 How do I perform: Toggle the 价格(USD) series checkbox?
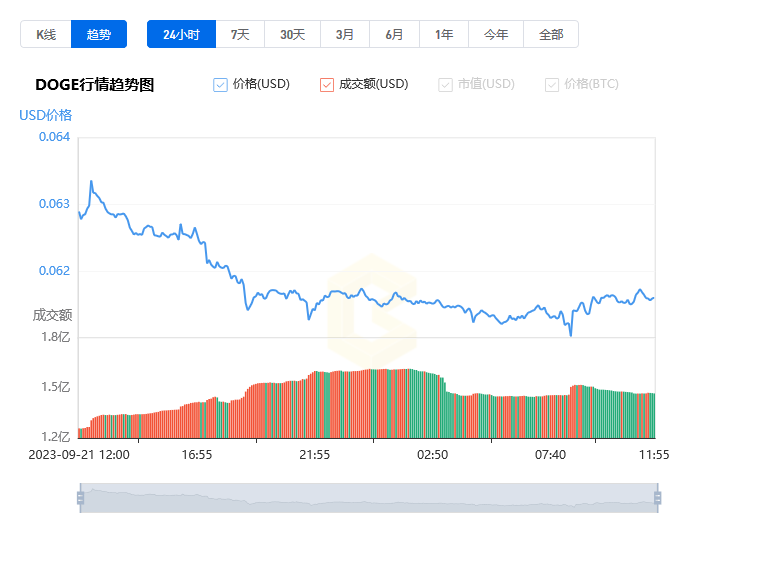coord(220,85)
